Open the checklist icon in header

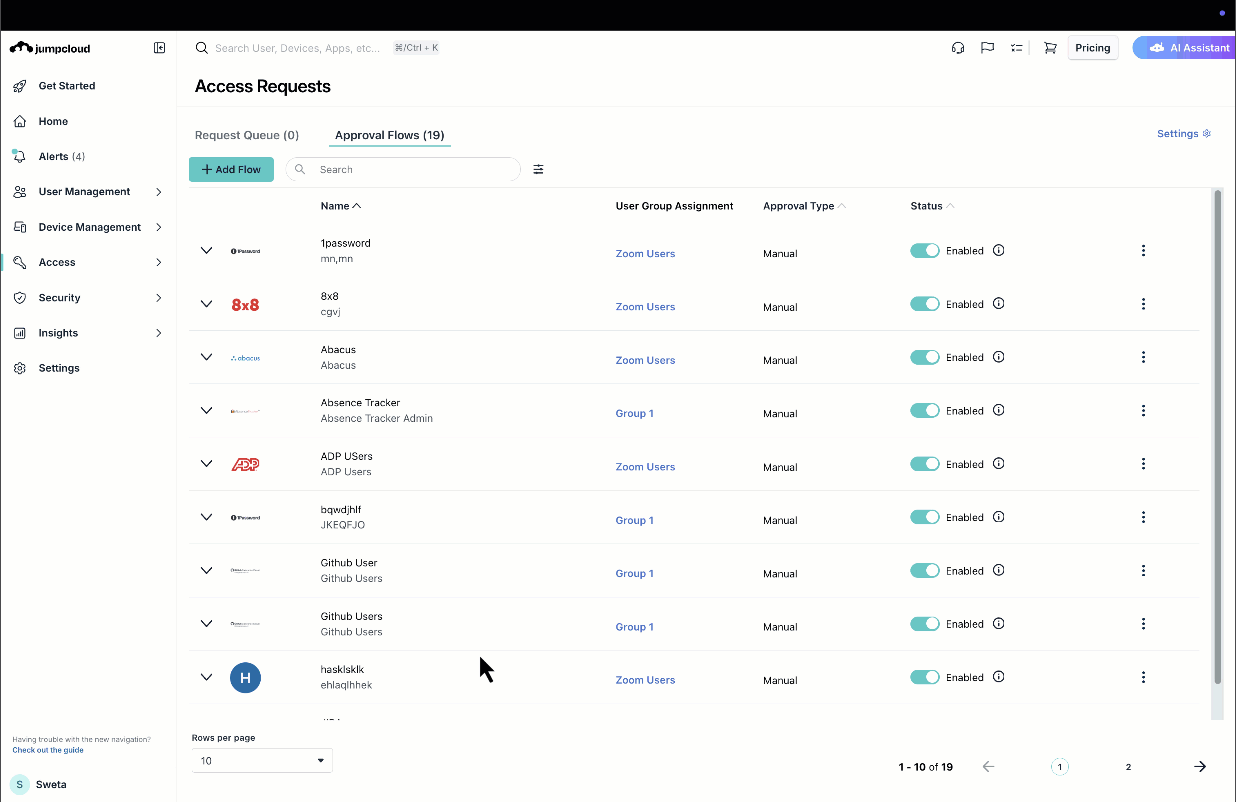point(1017,48)
